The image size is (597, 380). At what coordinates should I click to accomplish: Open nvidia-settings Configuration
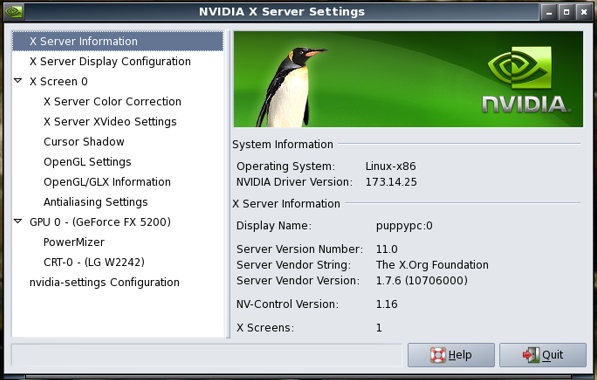click(104, 283)
